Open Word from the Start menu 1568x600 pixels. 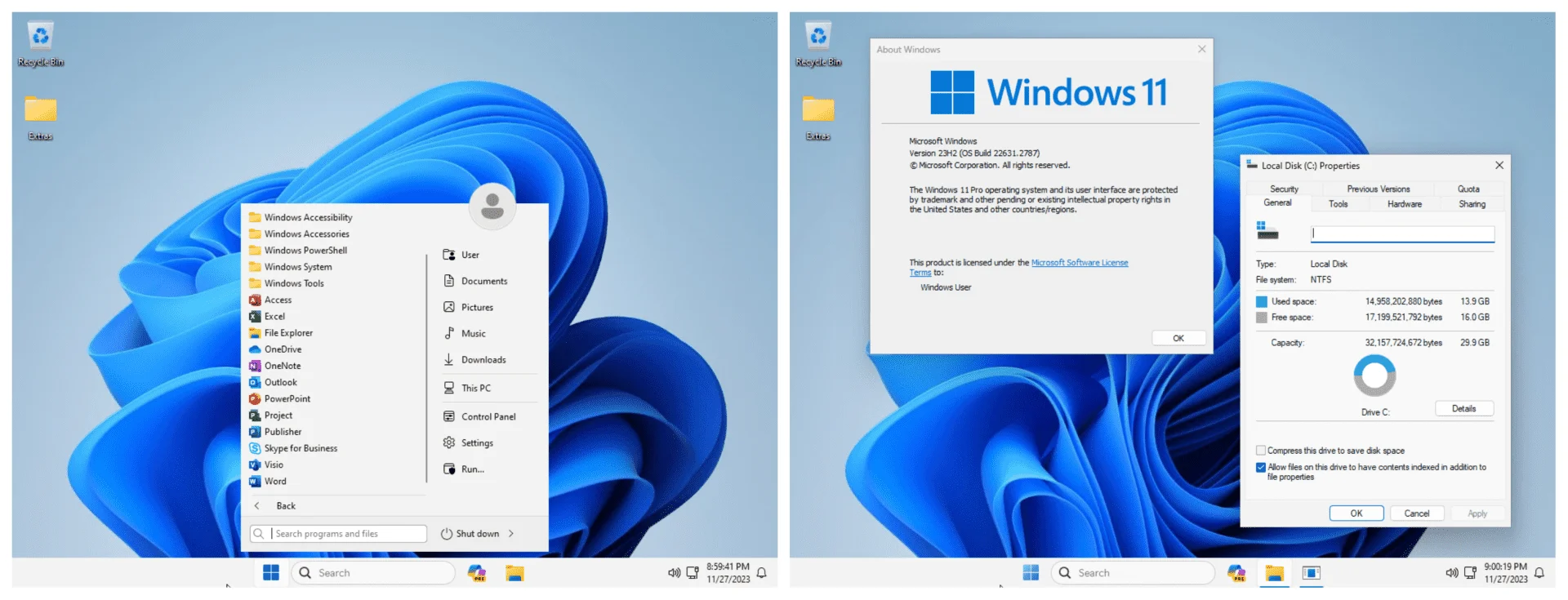tap(268, 481)
